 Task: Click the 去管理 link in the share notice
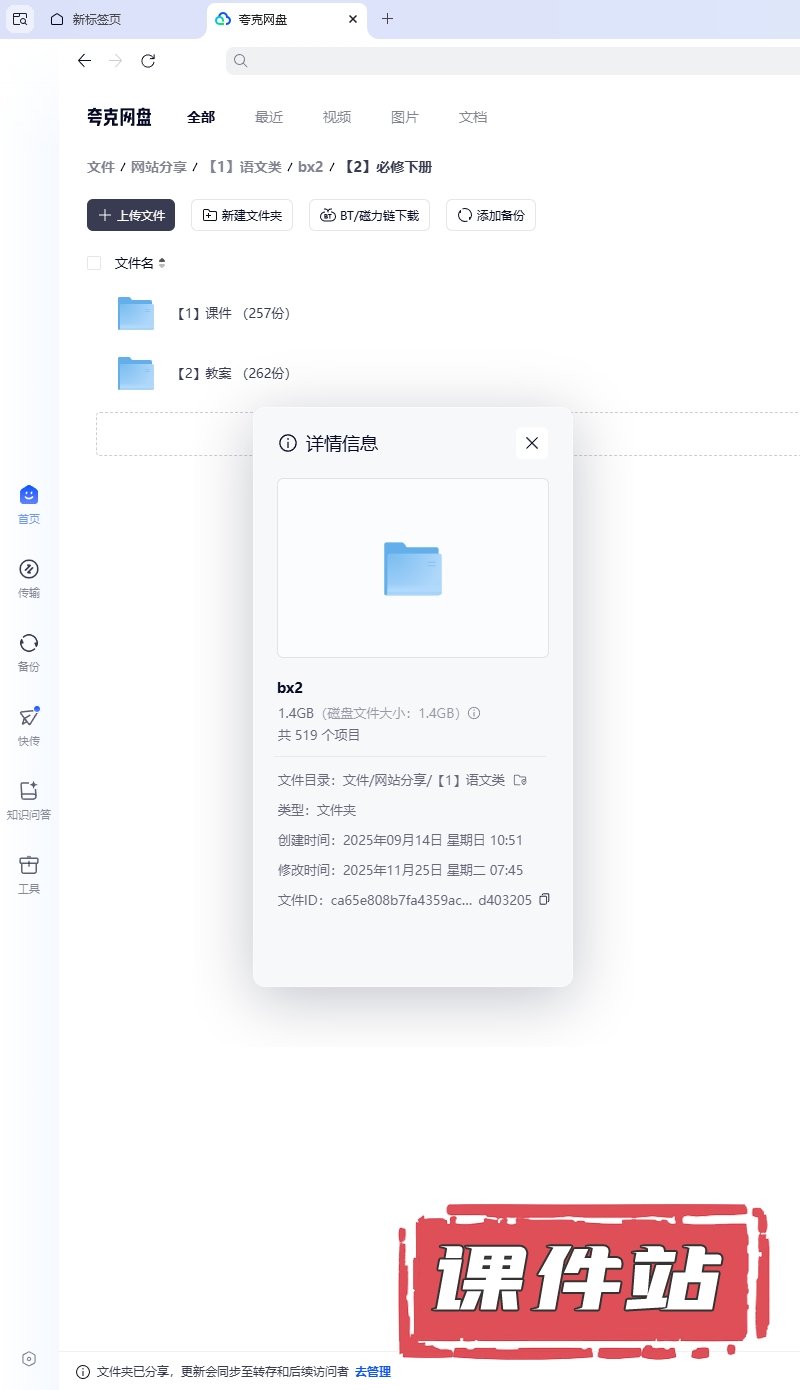[373, 1372]
